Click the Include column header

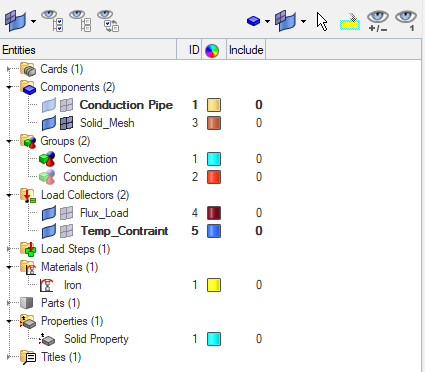tap(246, 50)
